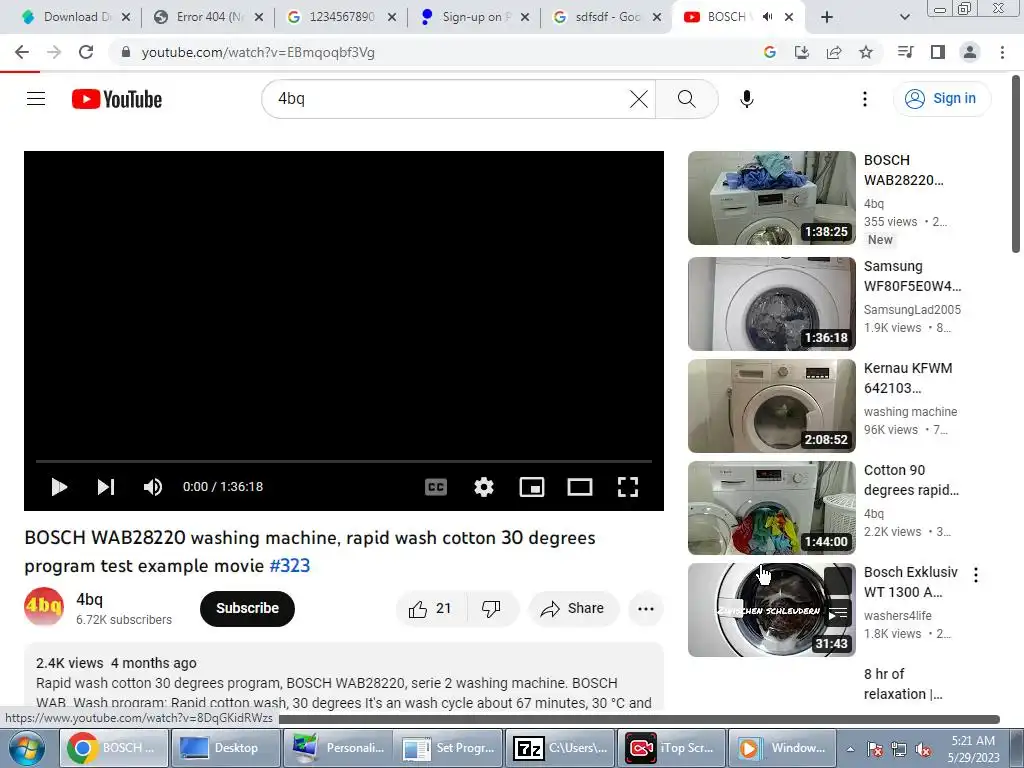This screenshot has width=1024, height=768.
Task: Click the taskbar speaker volume icon
Action: tap(923, 750)
